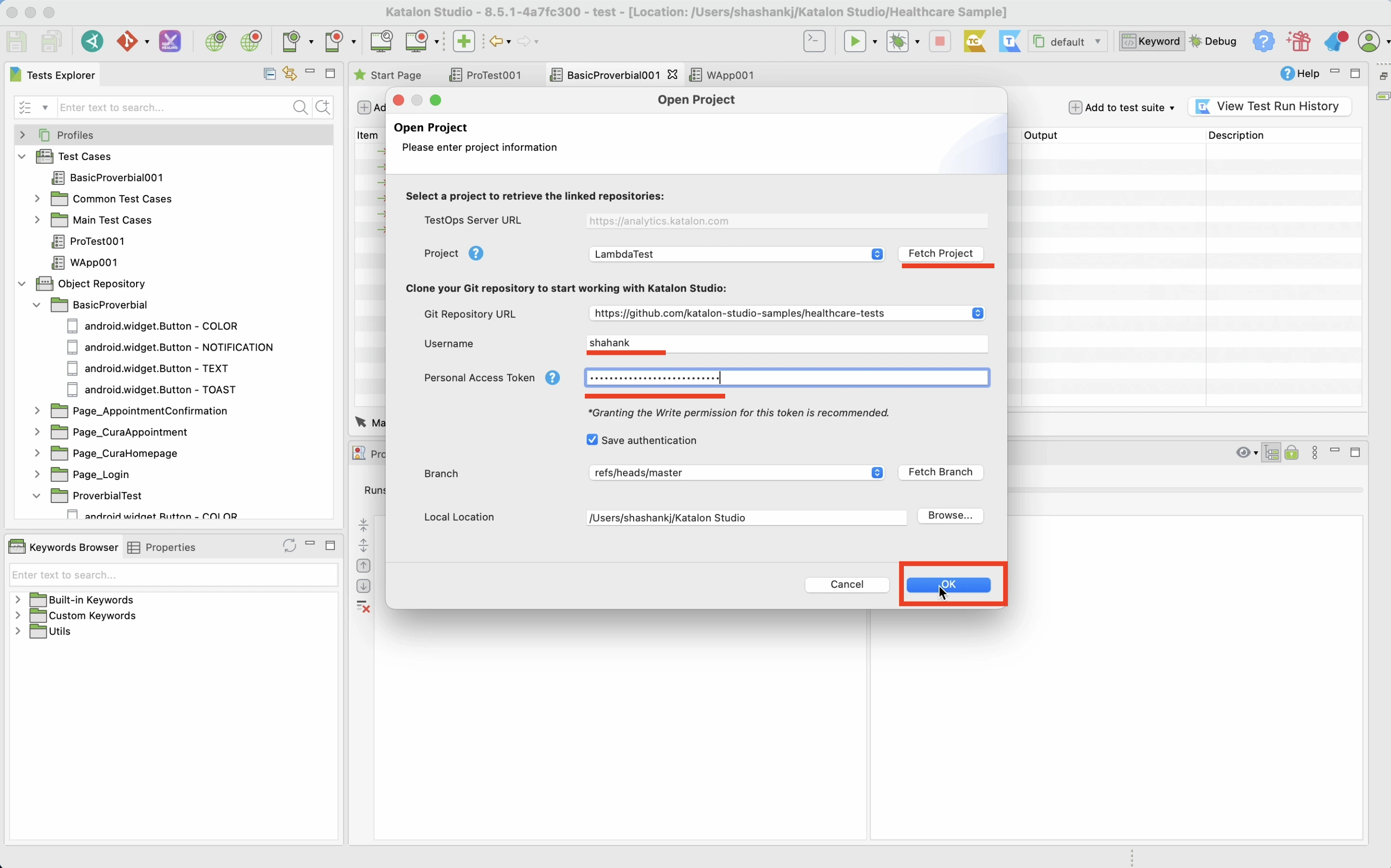Viewport: 1391px width, 868px height.
Task: Expand the Common Test Cases folder
Action: point(37,199)
